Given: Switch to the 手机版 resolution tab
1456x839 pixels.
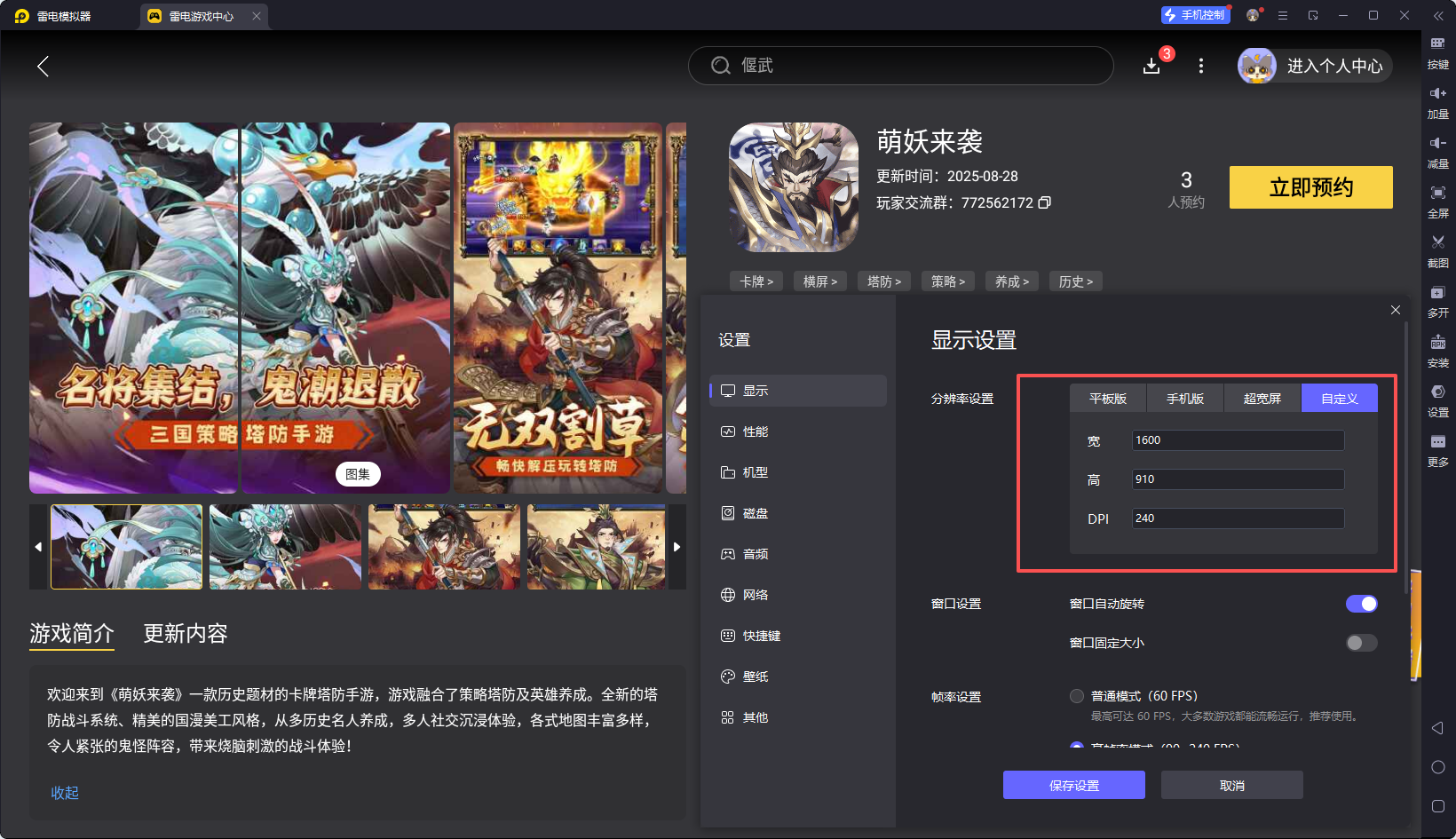Looking at the screenshot, I should pos(1184,399).
